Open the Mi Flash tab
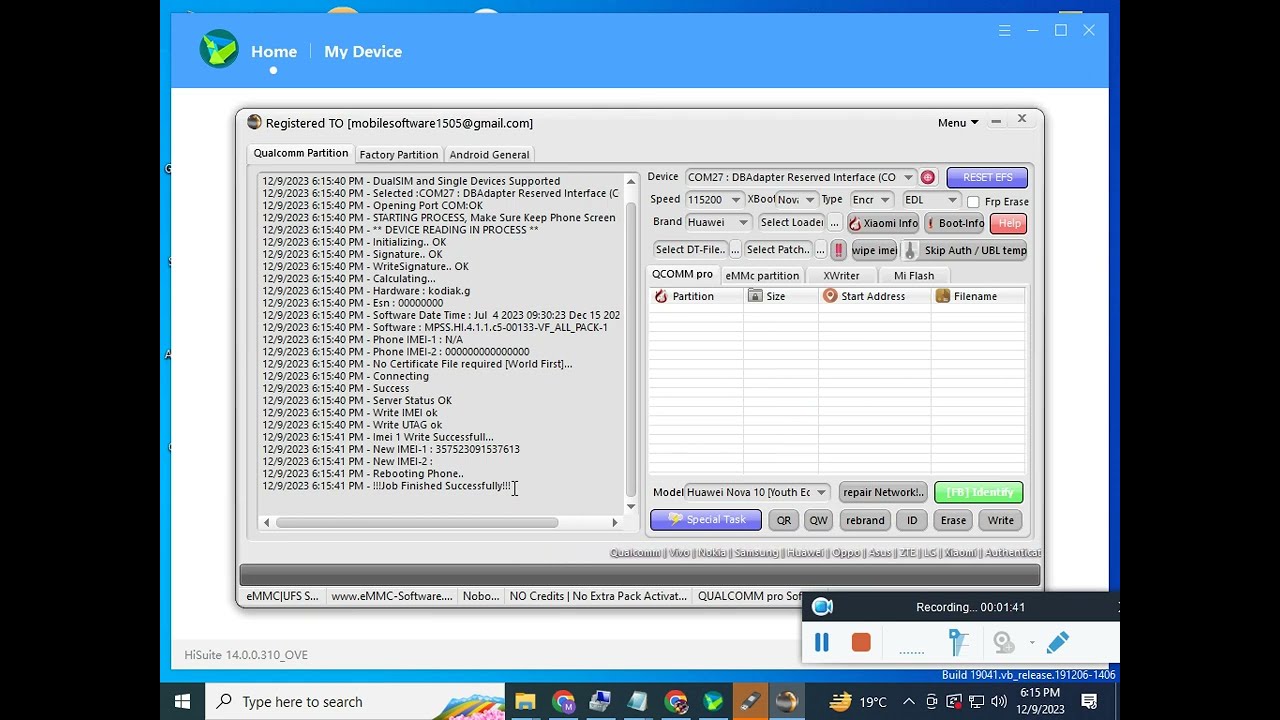 coord(915,274)
